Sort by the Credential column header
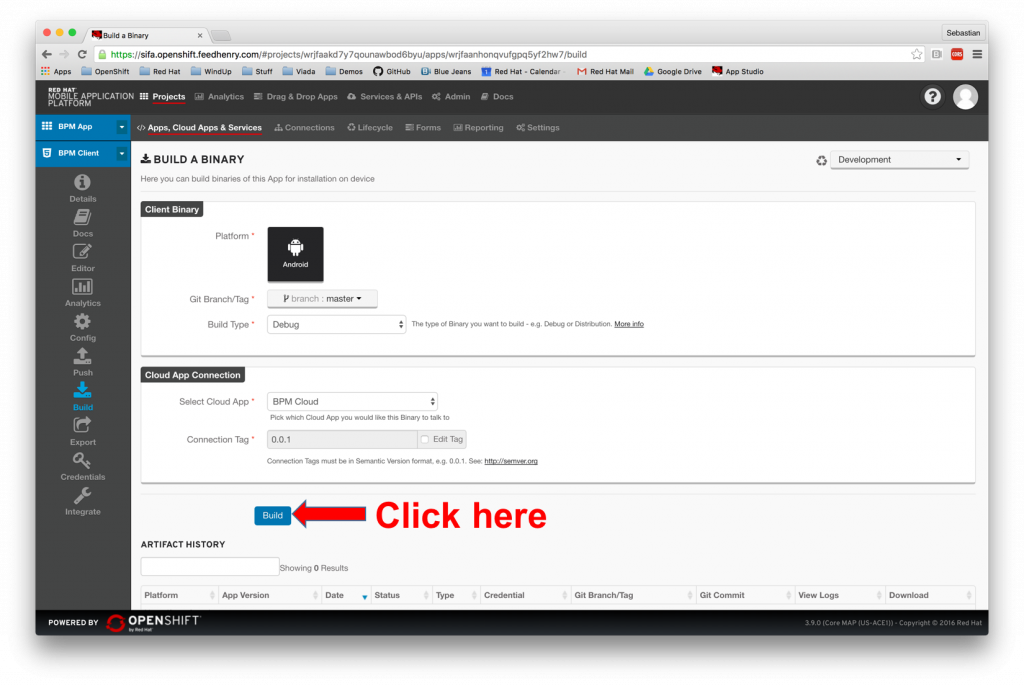The width and height of the screenshot is (1024, 686). click(x=525, y=595)
